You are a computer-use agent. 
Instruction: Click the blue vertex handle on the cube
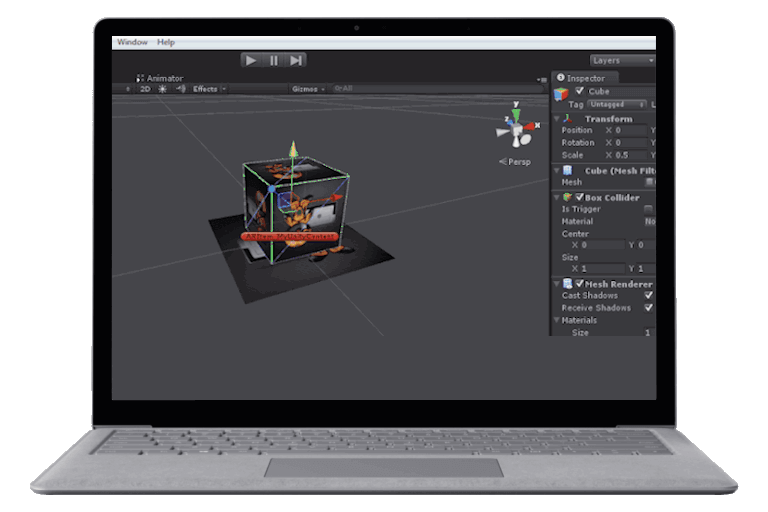point(272,188)
